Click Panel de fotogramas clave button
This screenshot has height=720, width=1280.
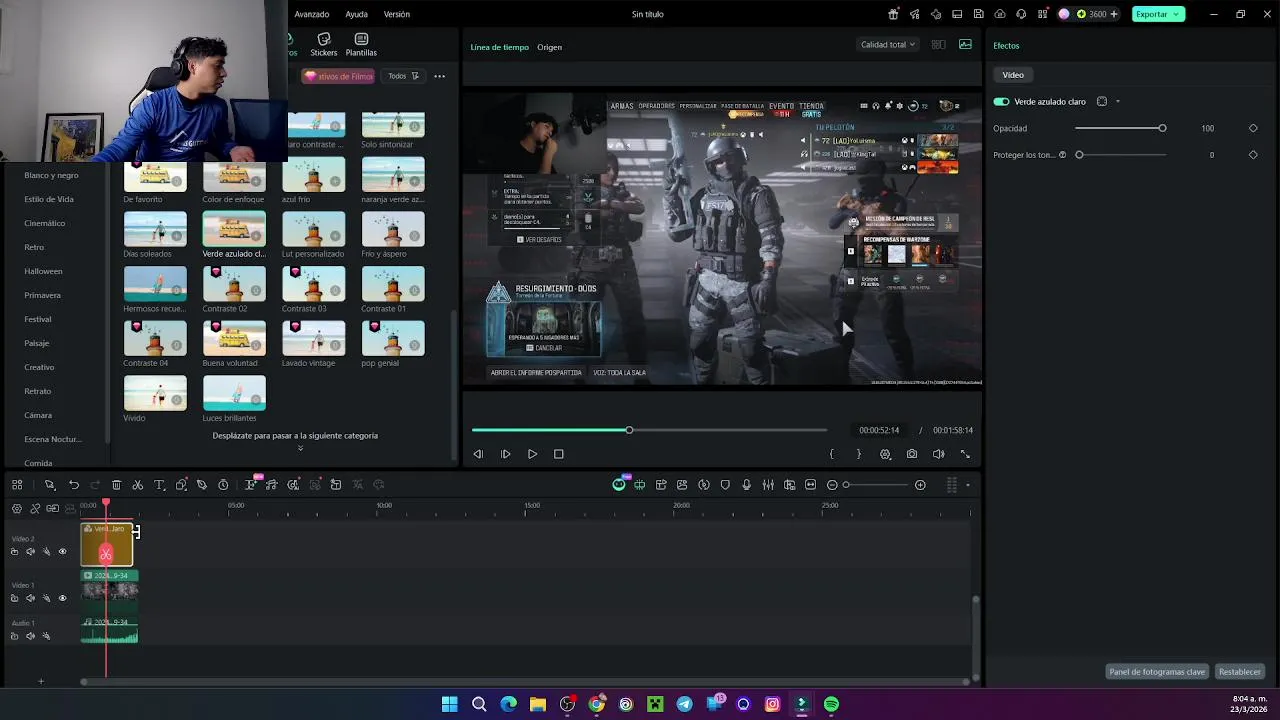[x=1157, y=672]
